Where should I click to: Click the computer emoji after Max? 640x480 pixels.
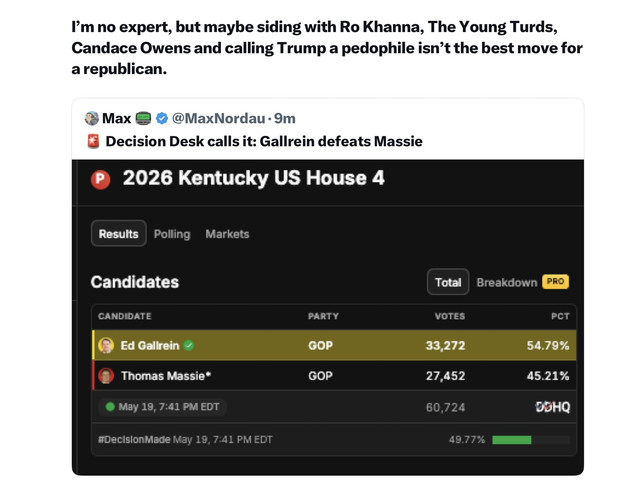point(143,118)
